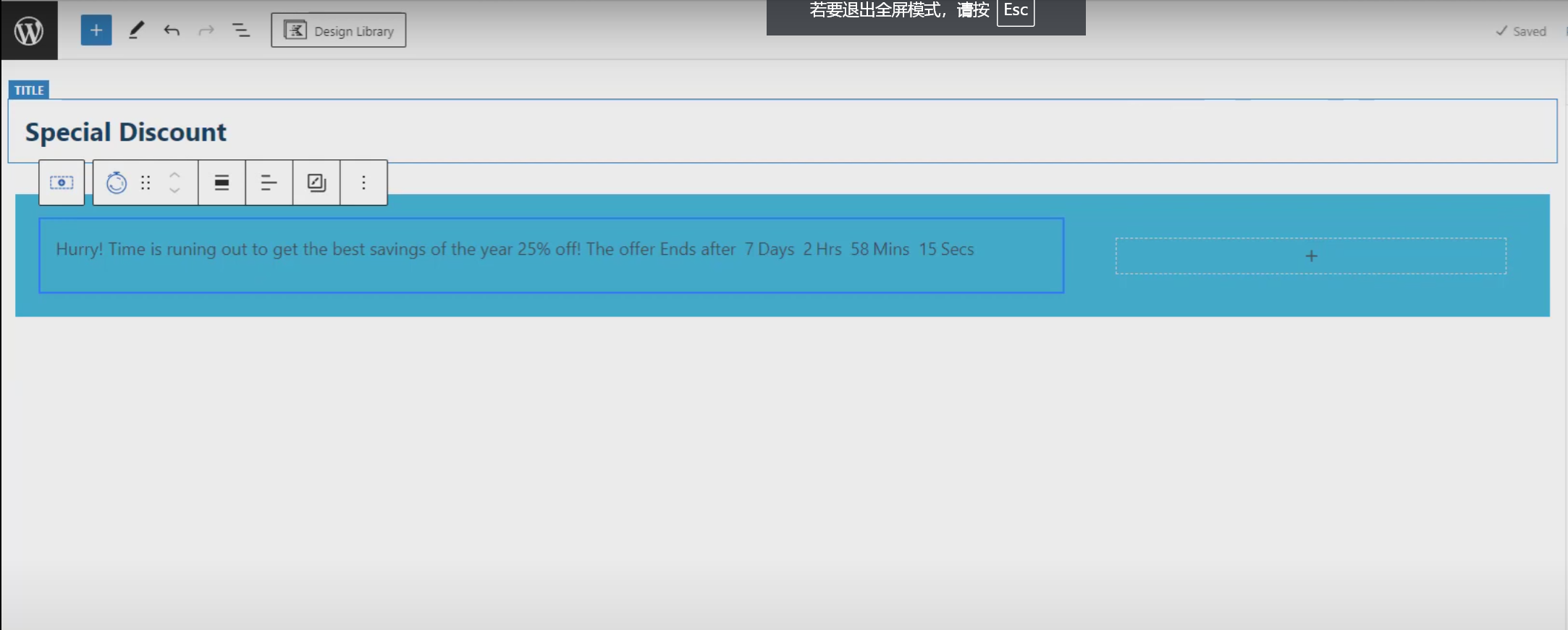Screen dimensions: 1568x630
Task: Open the document list view
Action: pos(241,30)
